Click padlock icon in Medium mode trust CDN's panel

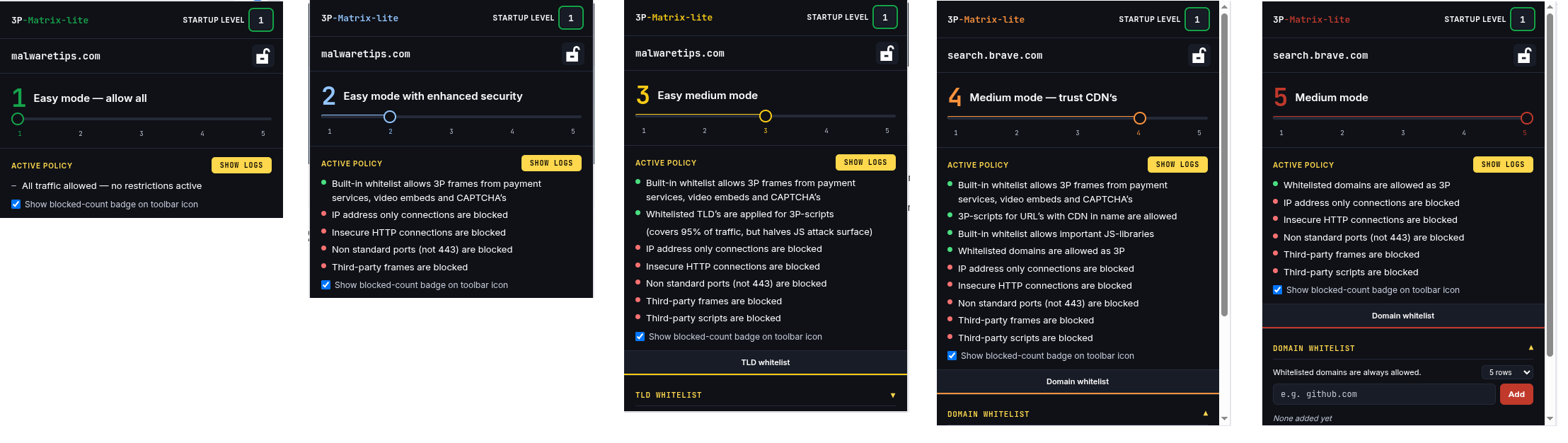click(1199, 55)
